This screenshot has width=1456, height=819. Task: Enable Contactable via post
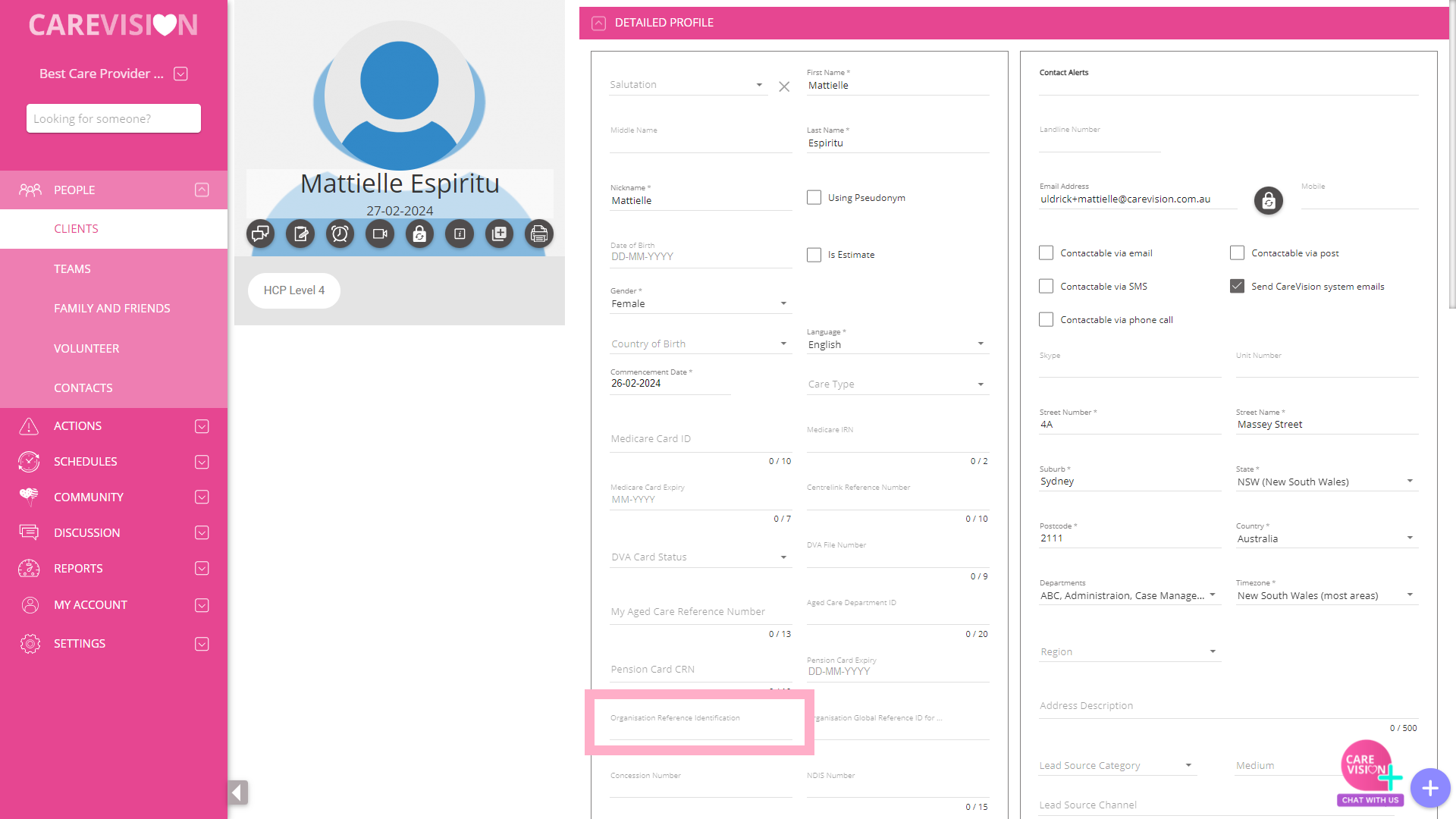pyautogui.click(x=1237, y=253)
